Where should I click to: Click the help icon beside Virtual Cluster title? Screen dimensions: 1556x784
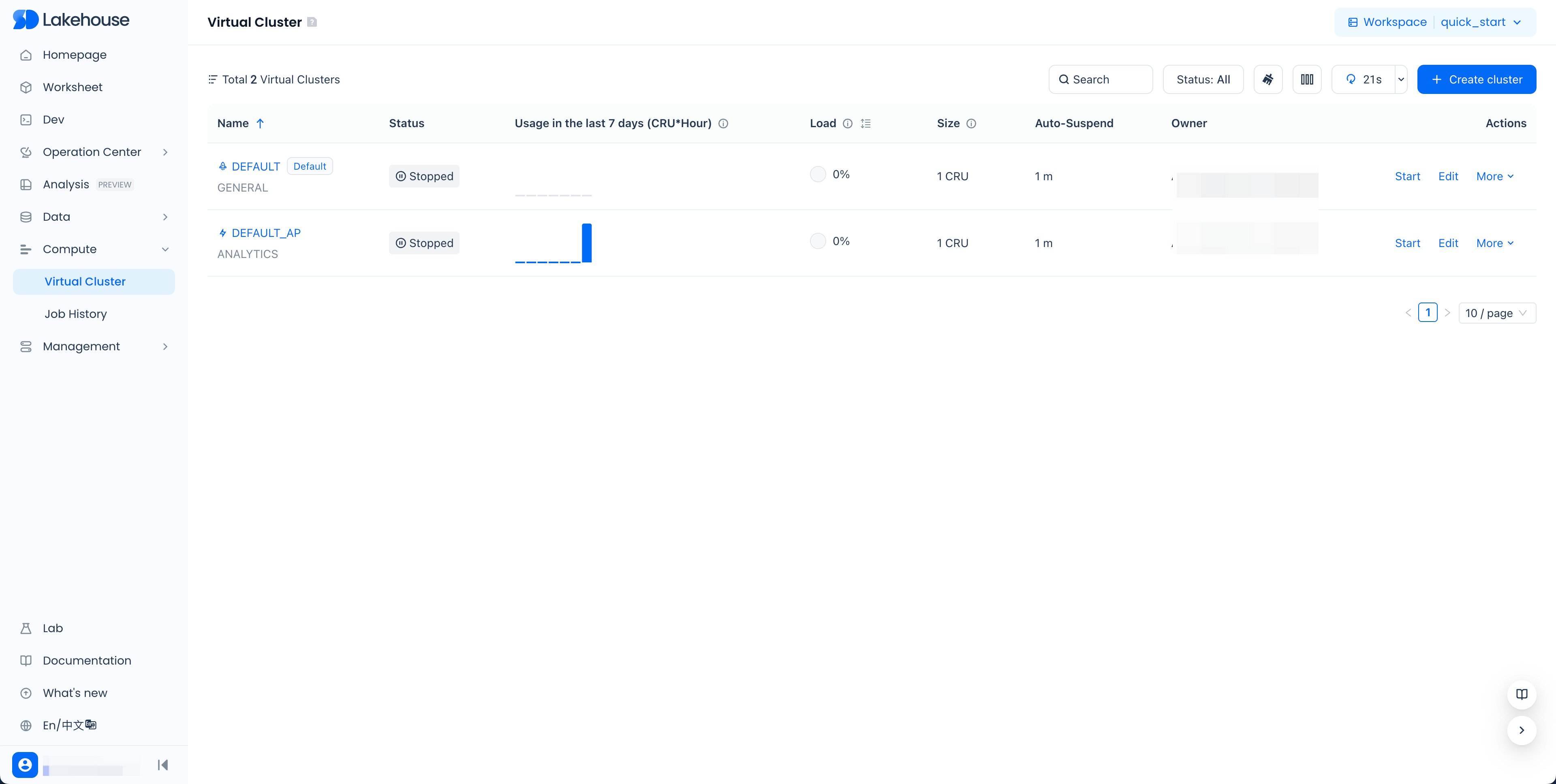312,22
